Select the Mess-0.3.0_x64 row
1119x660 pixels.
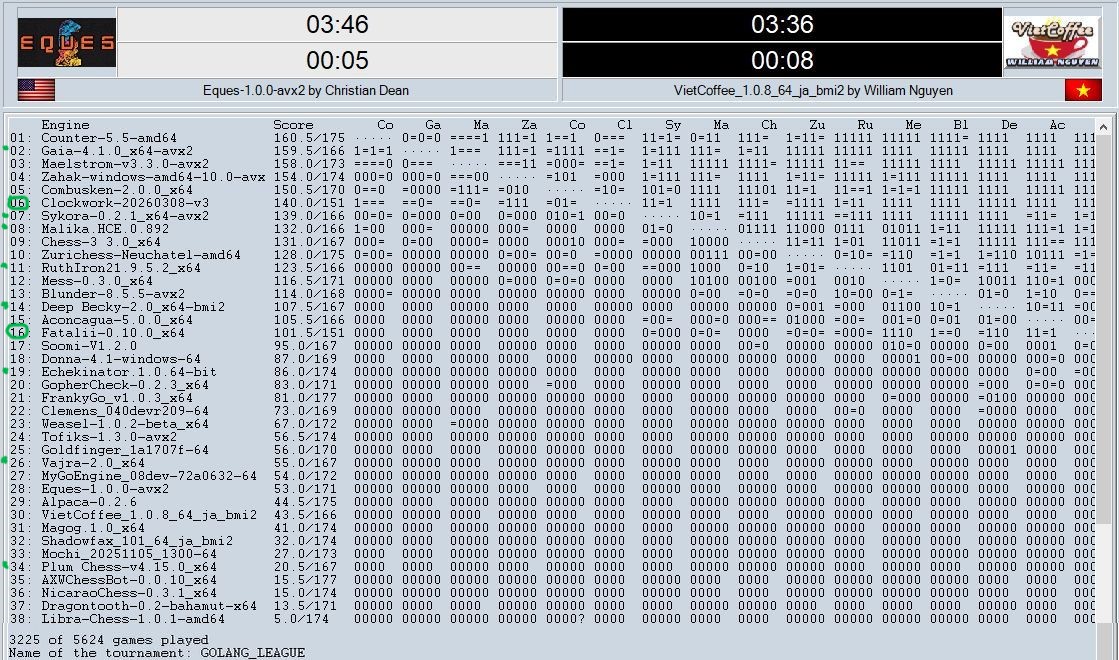[551, 280]
